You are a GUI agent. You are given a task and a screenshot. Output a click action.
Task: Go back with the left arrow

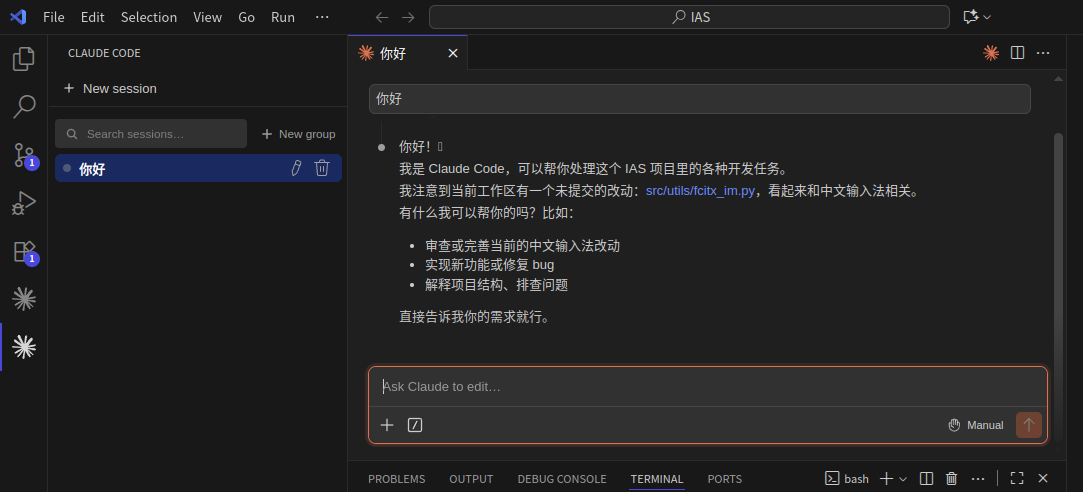click(381, 17)
